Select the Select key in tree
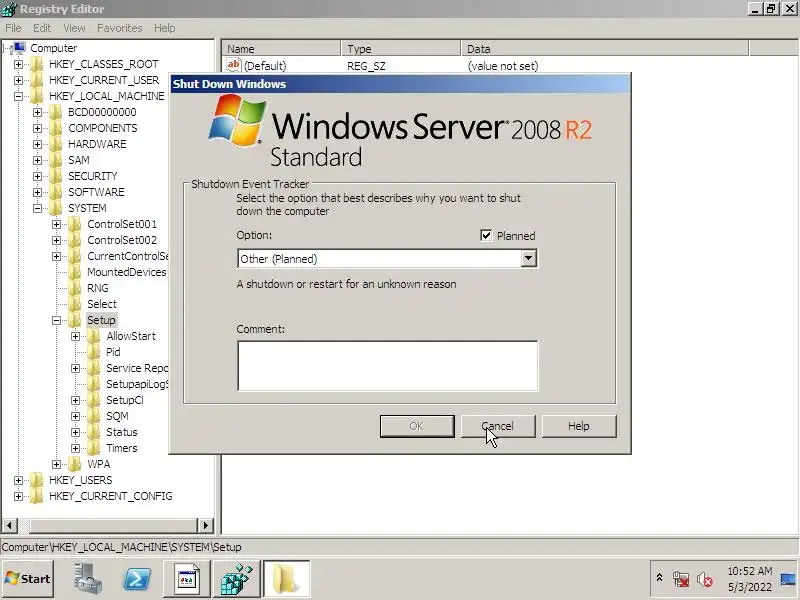Viewport: 800px width, 600px height. coord(102,304)
